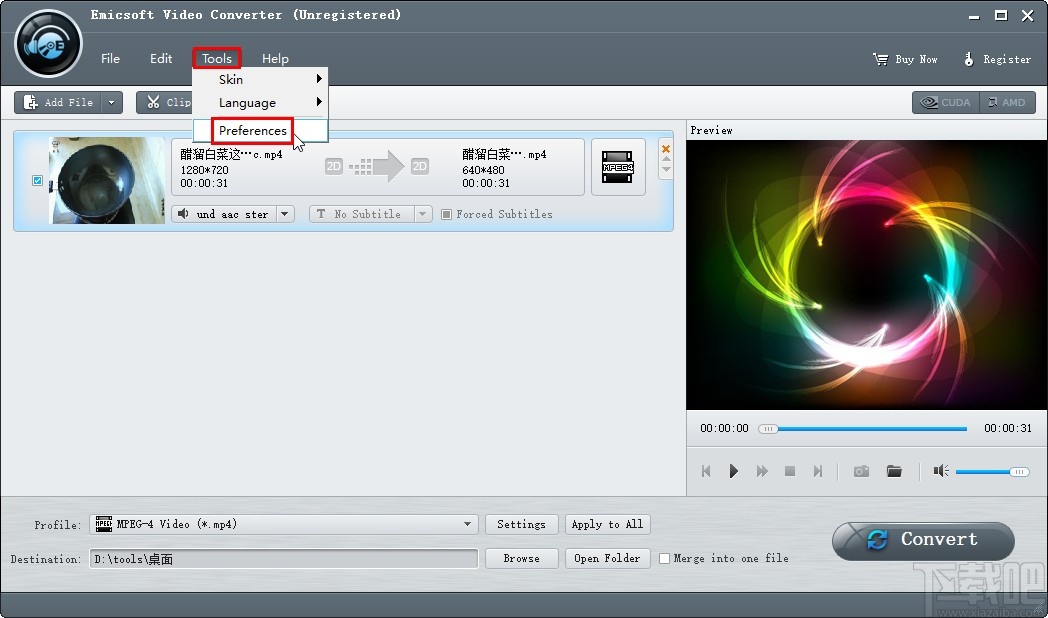This screenshot has height=618, width=1048.
Task: Open the File menu
Action: pos(110,59)
